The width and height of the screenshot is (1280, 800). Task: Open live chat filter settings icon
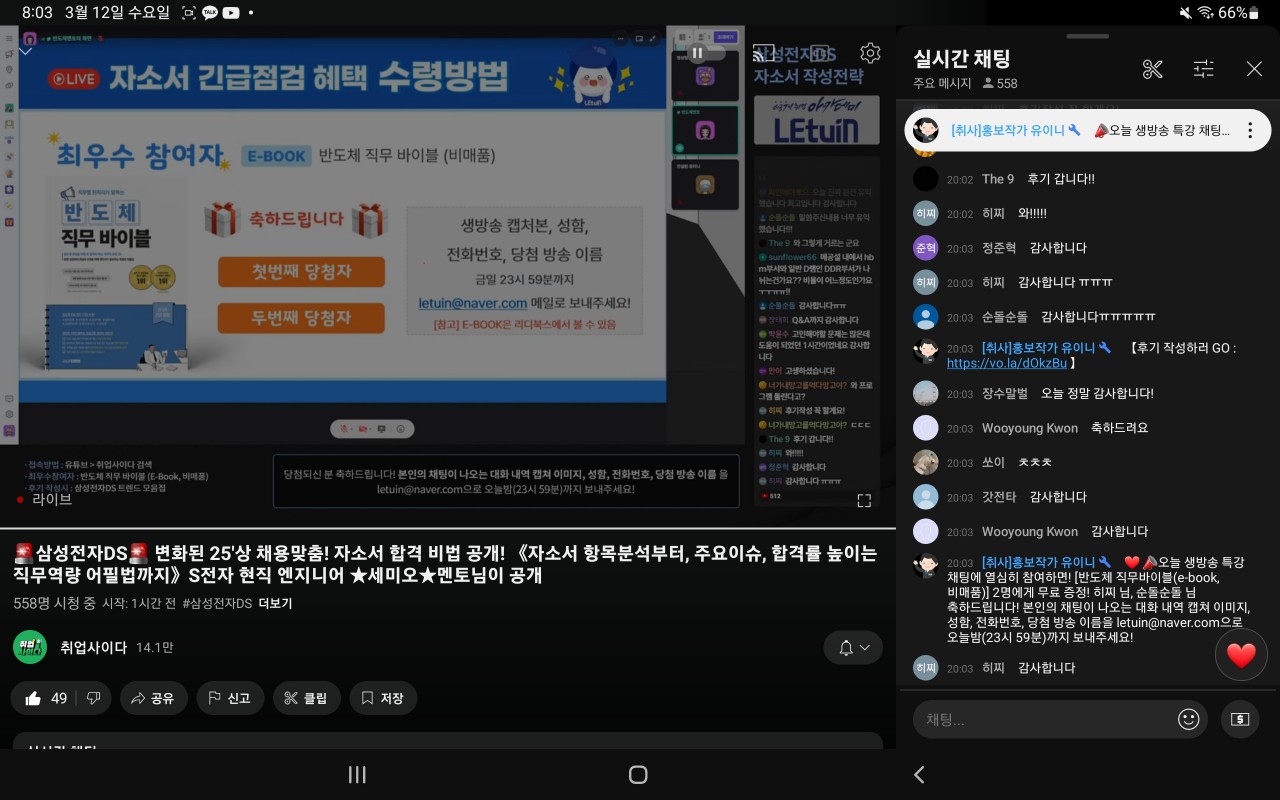tap(1204, 69)
